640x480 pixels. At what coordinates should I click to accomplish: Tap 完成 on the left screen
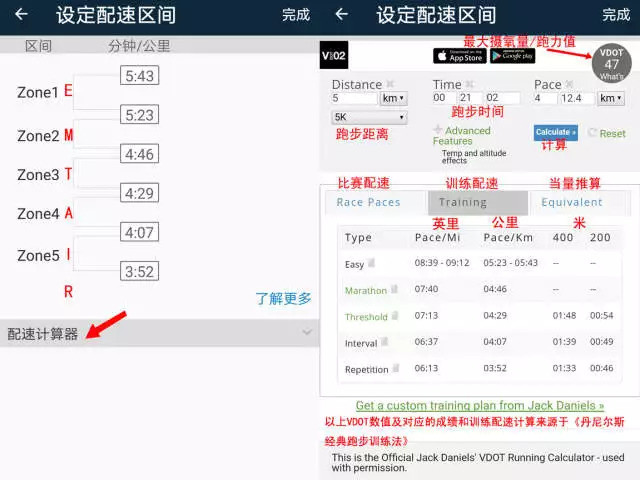(296, 15)
